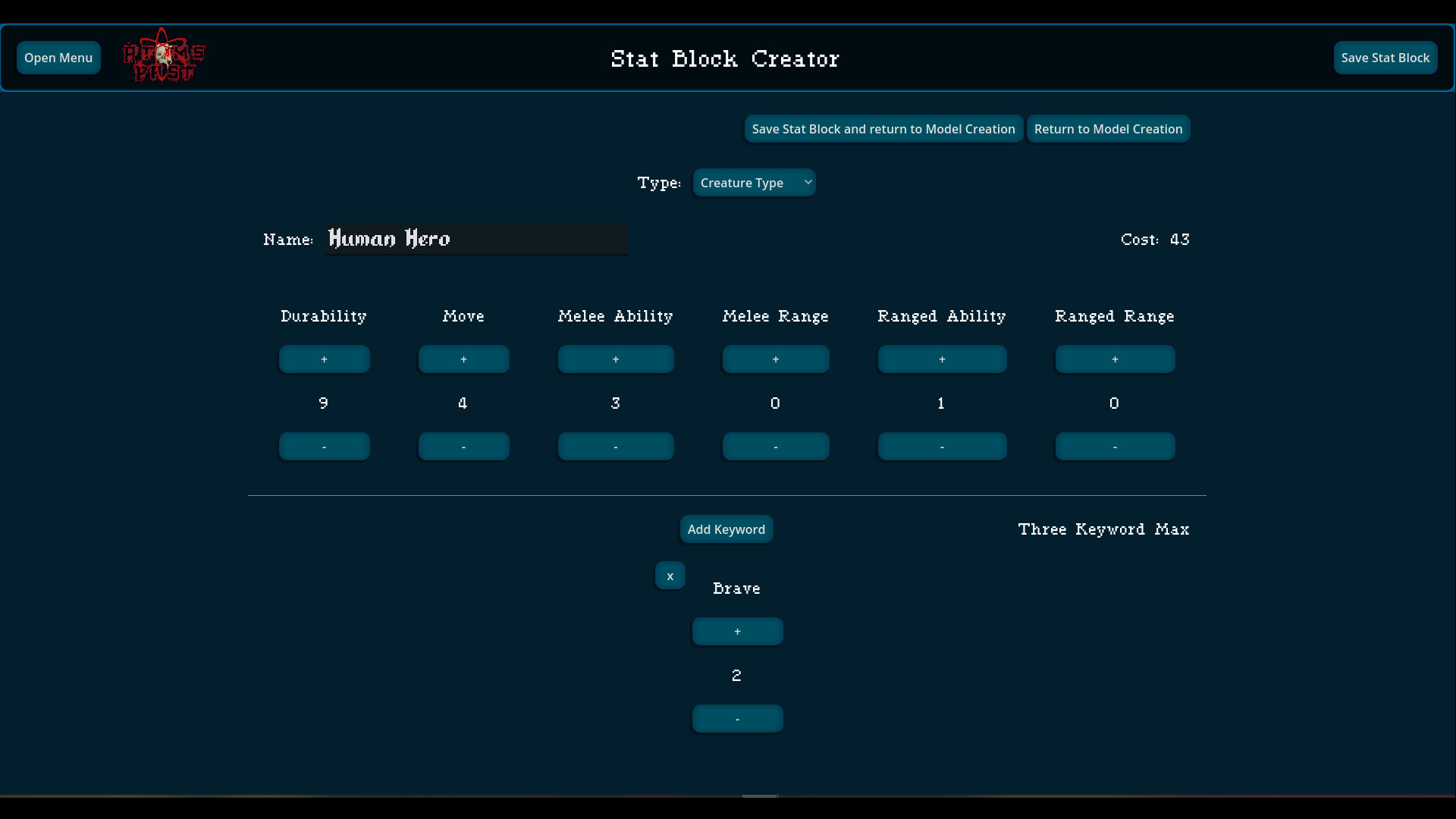Decrease the Ranged Range stat

1114,446
